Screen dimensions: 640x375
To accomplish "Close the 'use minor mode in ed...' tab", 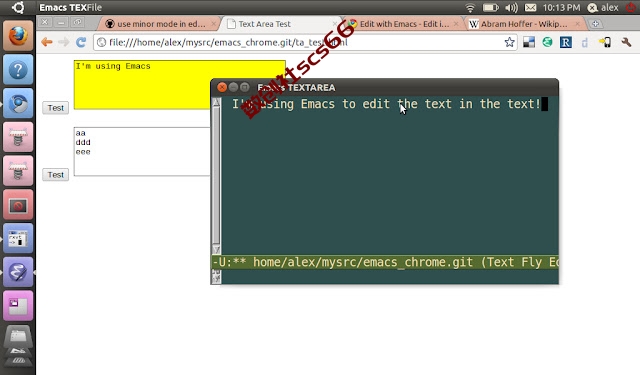I will (x=213, y=24).
